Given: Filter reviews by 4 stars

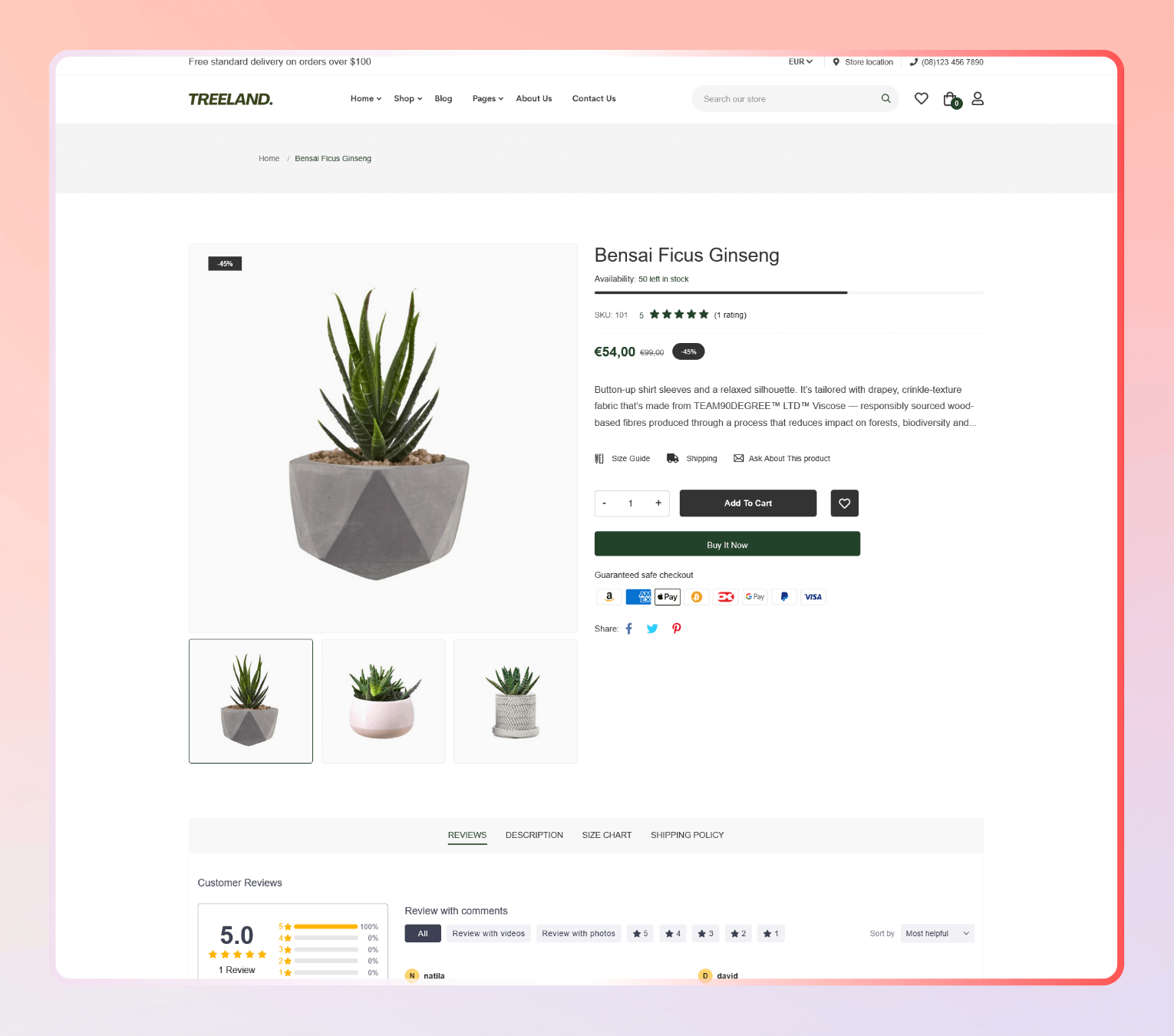Looking at the screenshot, I should (x=673, y=934).
